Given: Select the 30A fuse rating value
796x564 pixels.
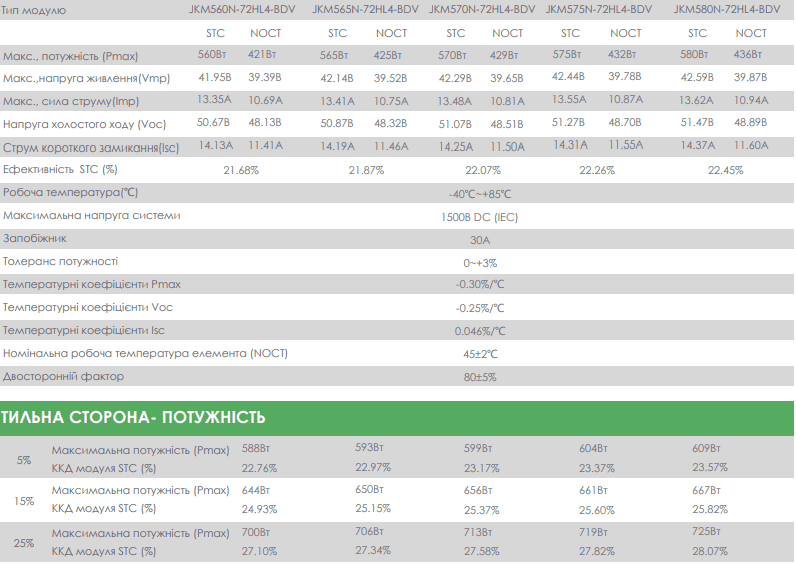Looking at the screenshot, I should coord(479,239).
